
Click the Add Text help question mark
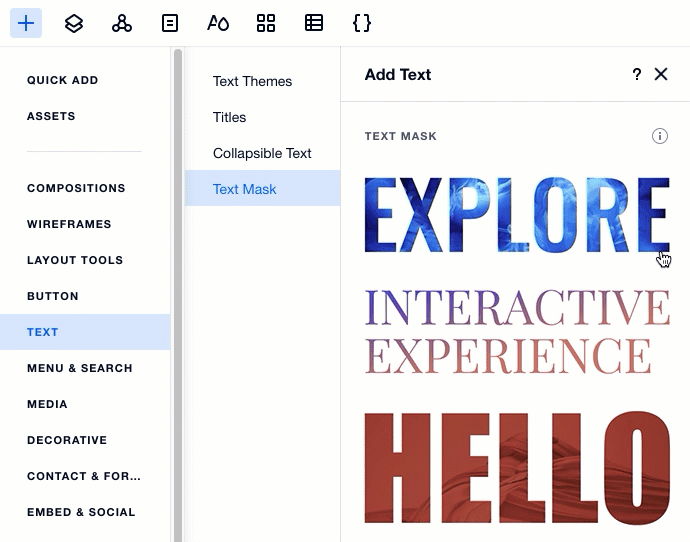(637, 74)
